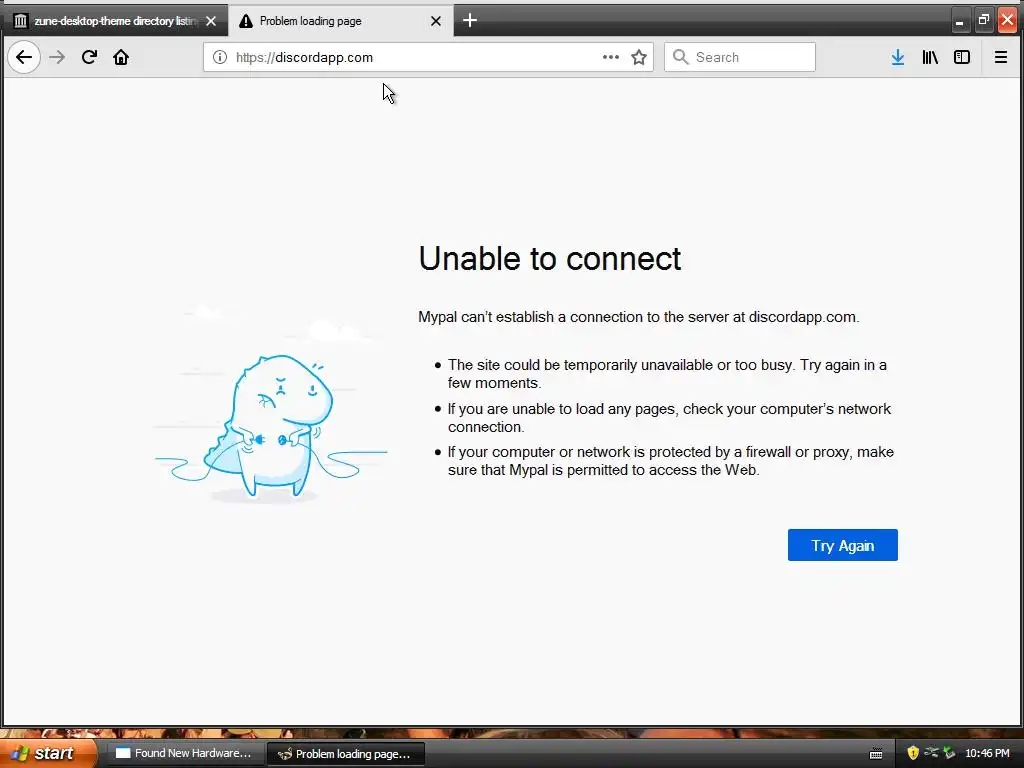Activate Problem loading page taskbar button
Image resolution: width=1024 pixels, height=768 pixels.
pyautogui.click(x=346, y=754)
